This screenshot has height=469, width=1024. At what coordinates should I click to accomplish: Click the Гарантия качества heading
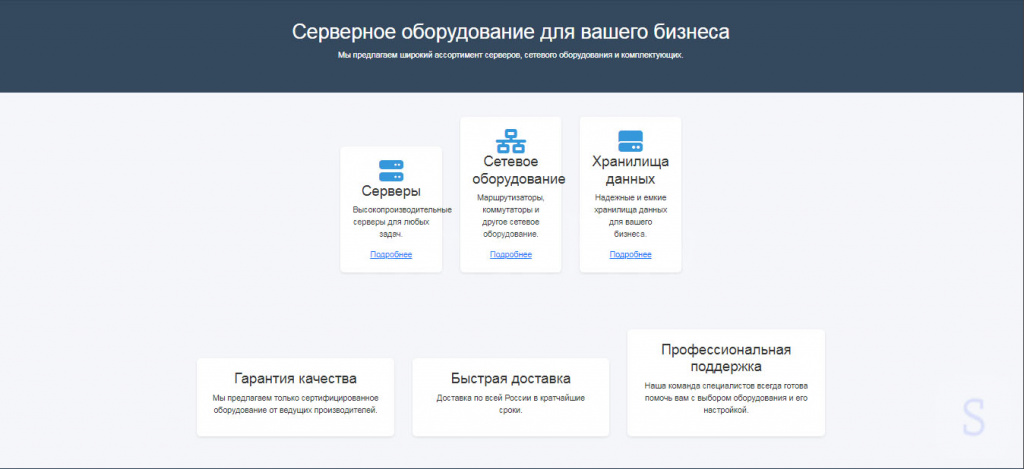coord(295,379)
